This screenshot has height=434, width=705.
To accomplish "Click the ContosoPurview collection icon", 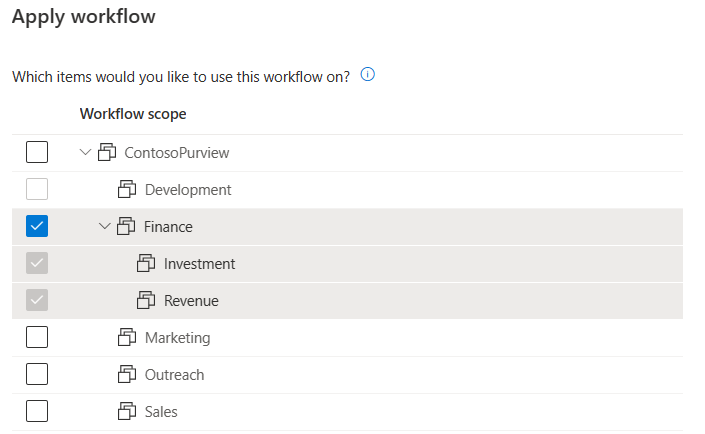I will click(x=107, y=152).
